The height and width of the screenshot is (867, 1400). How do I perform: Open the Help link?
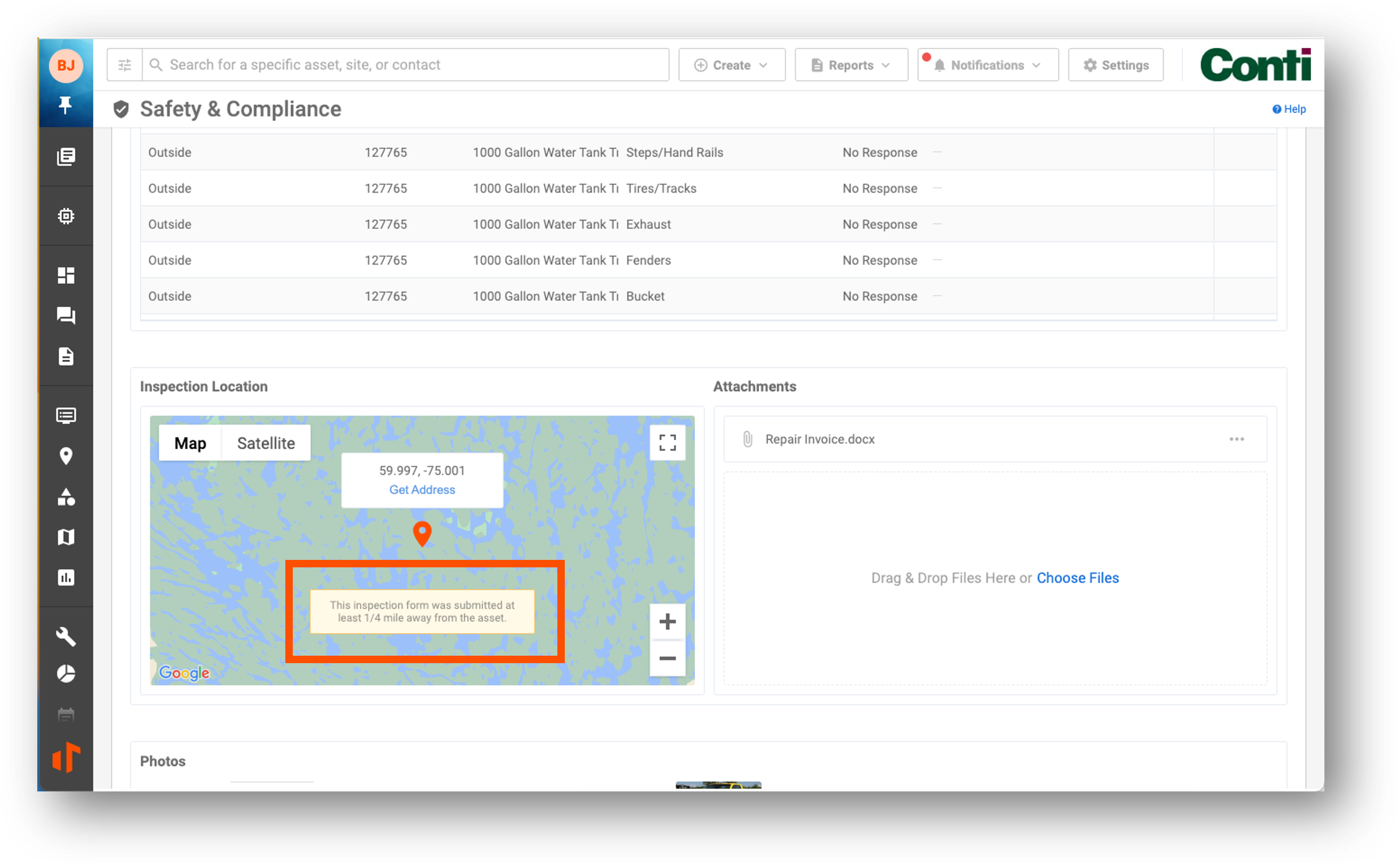tap(1289, 109)
